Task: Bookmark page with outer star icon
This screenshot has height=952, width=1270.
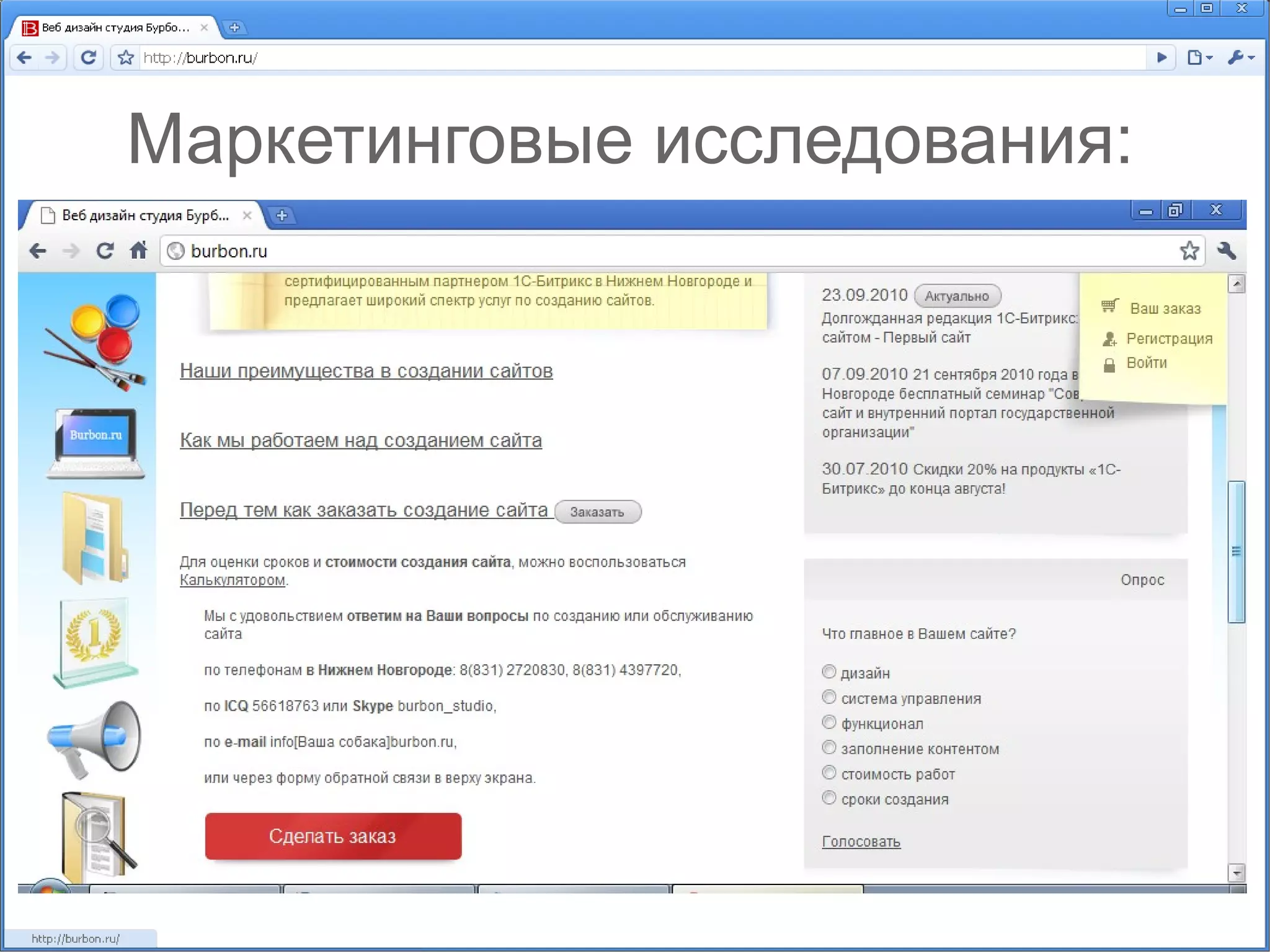Action: [126, 58]
